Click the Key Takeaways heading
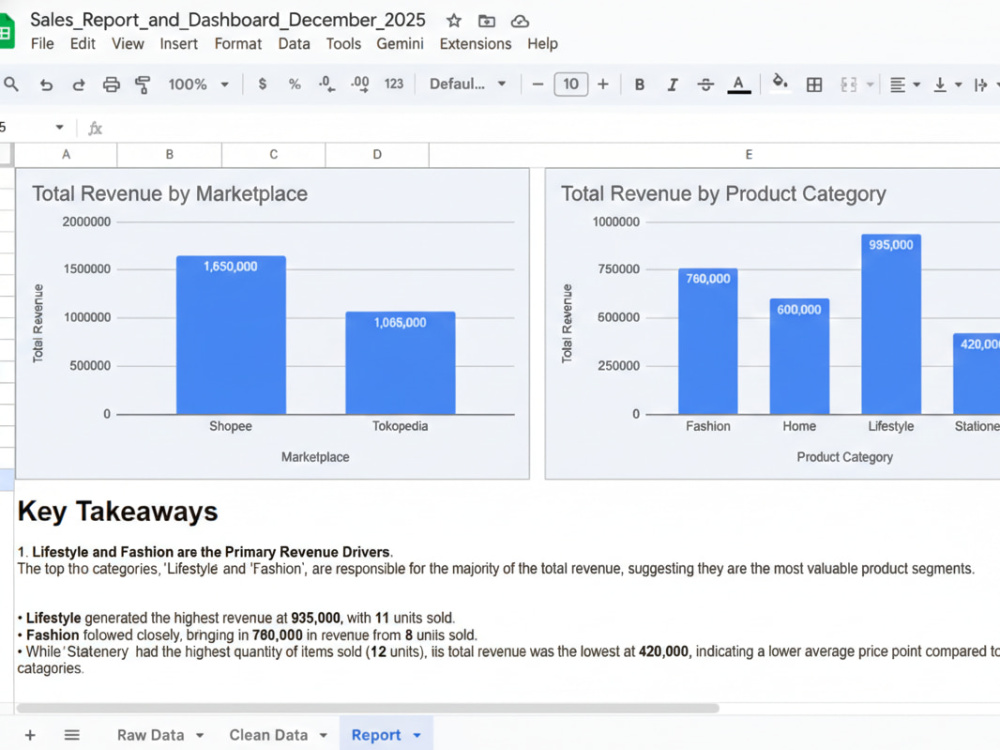This screenshot has width=1000, height=750. (118, 511)
